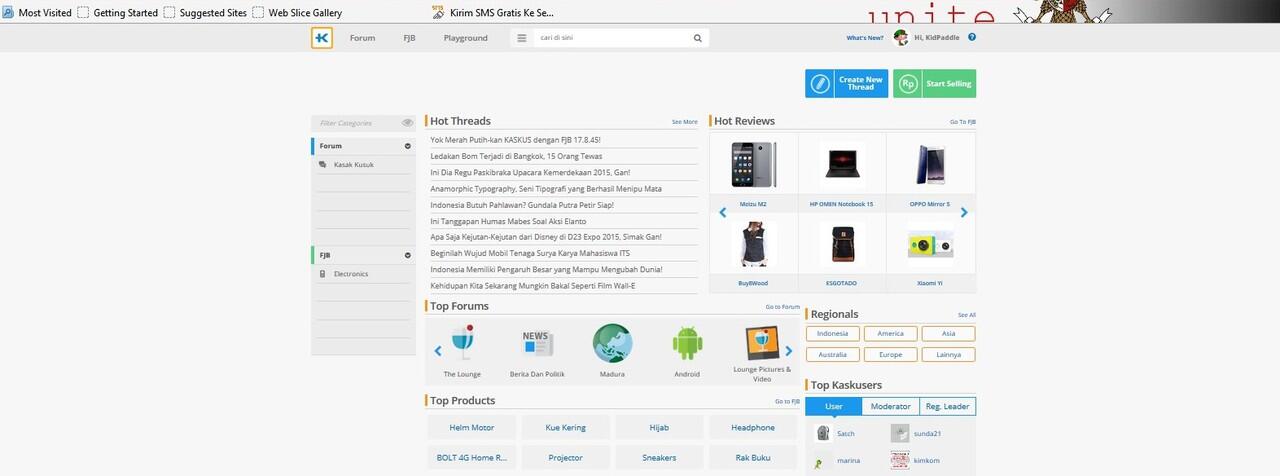Select the Lainnya regional button
Screen dimensions: 1280x476
[x=948, y=355]
